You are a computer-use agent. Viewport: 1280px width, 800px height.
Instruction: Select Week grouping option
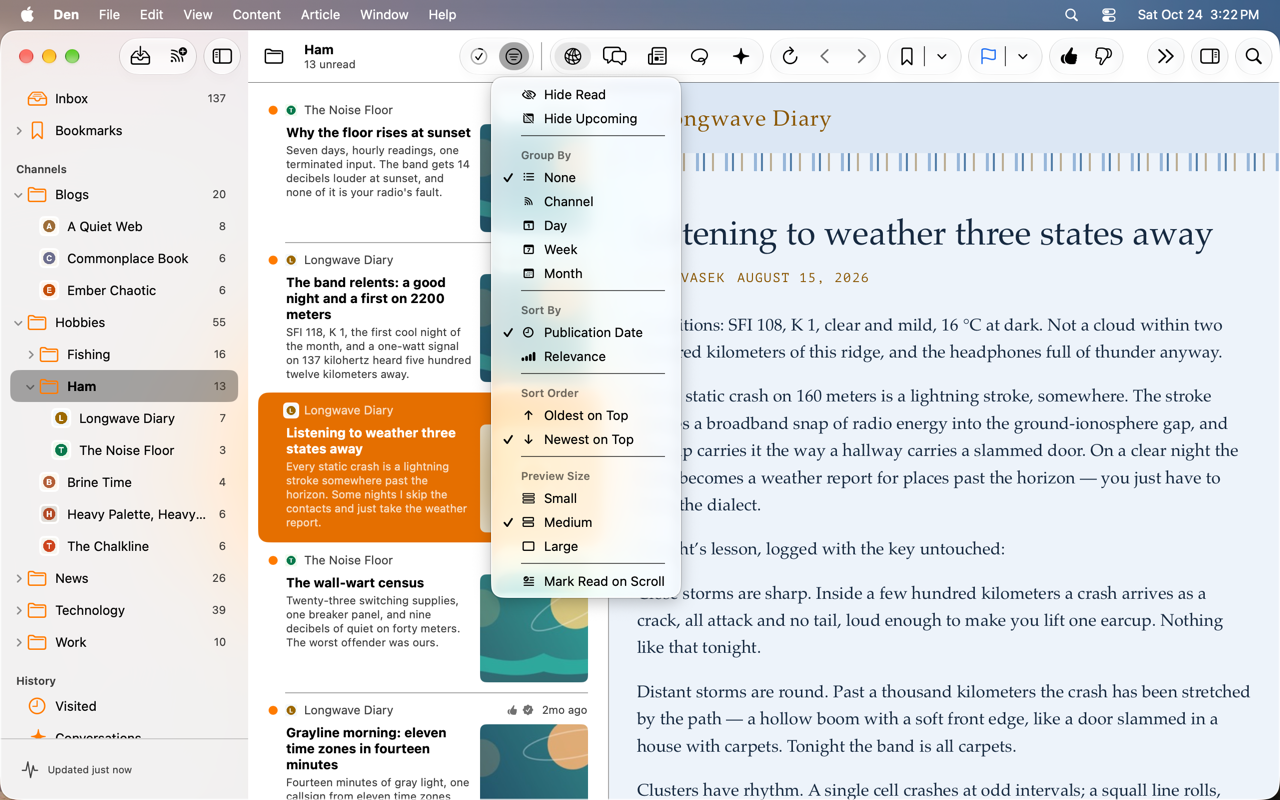(586, 249)
